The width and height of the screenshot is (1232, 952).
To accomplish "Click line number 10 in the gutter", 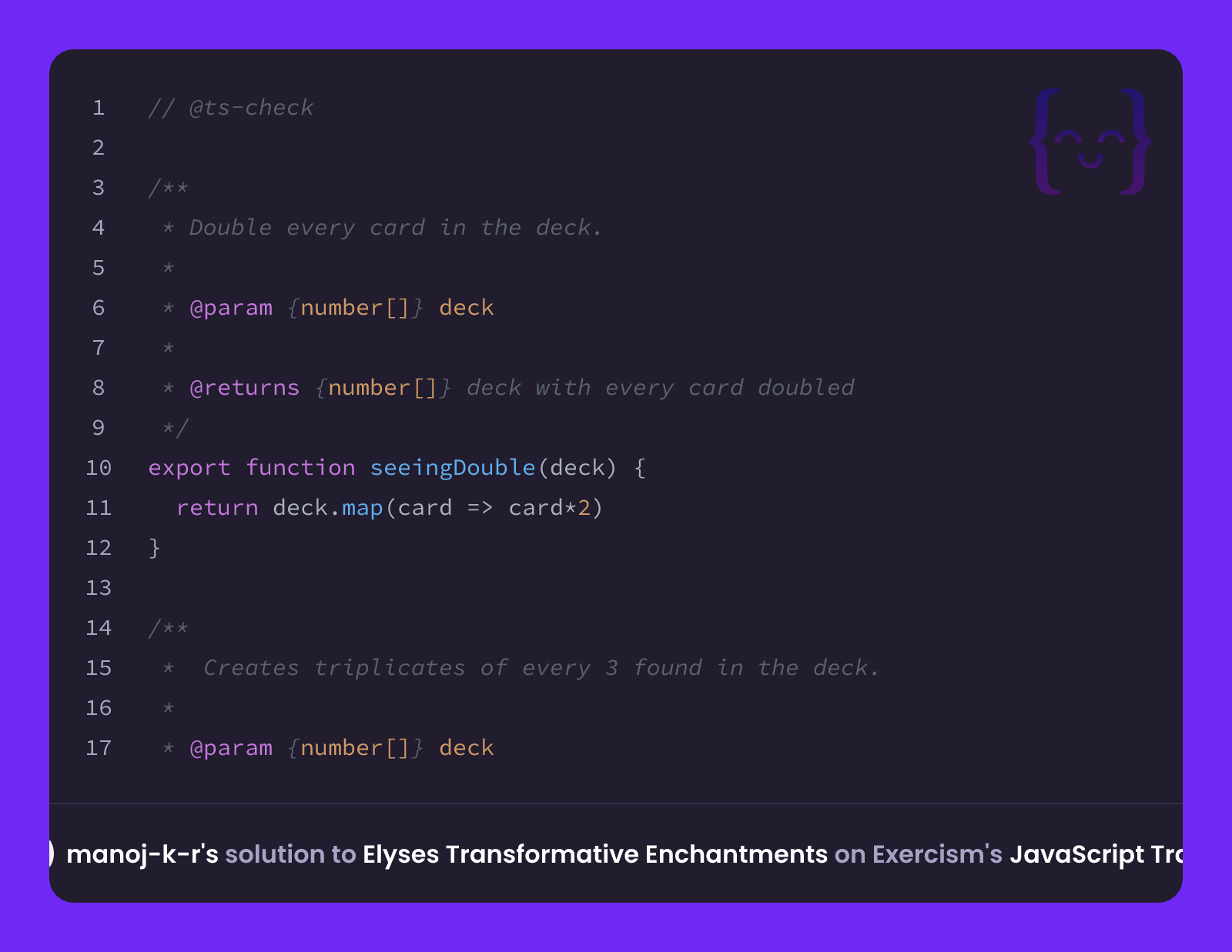I will 99,468.
